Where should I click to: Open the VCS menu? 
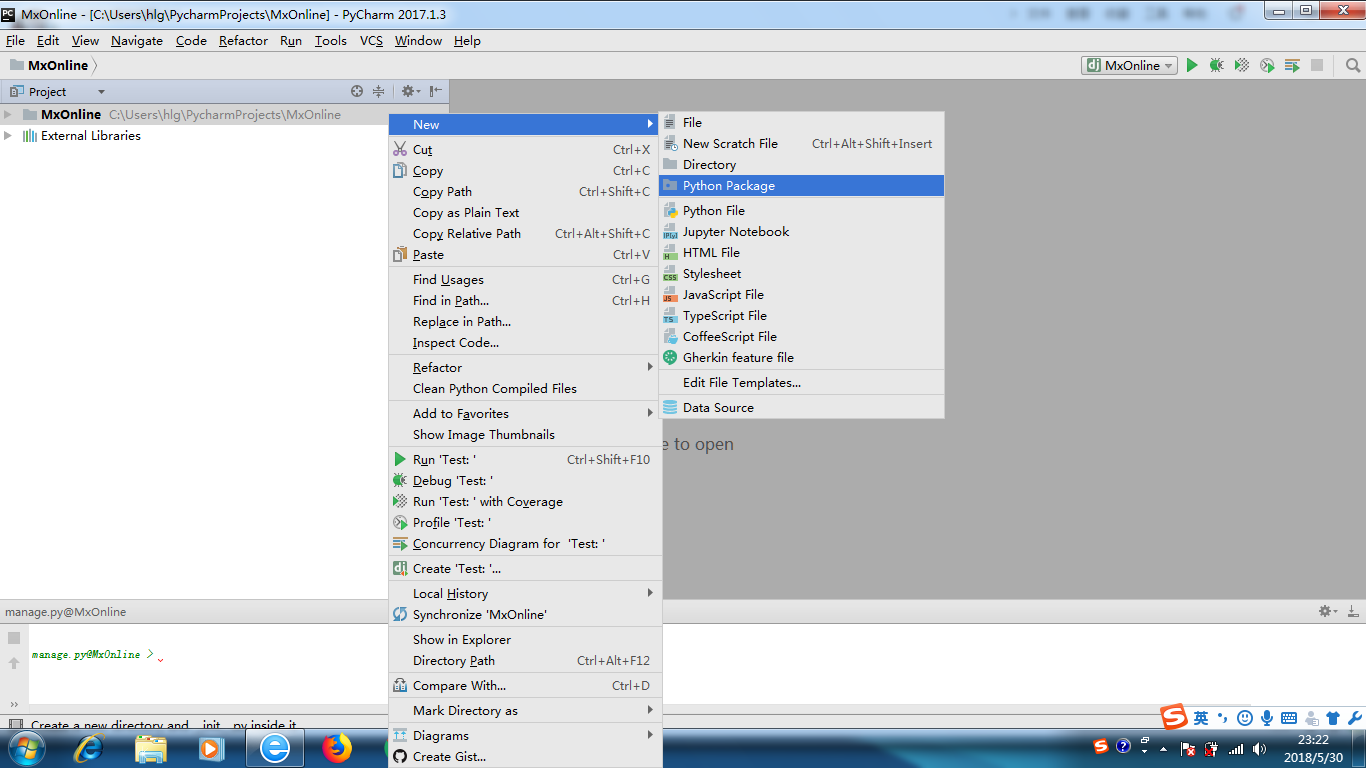pos(371,40)
